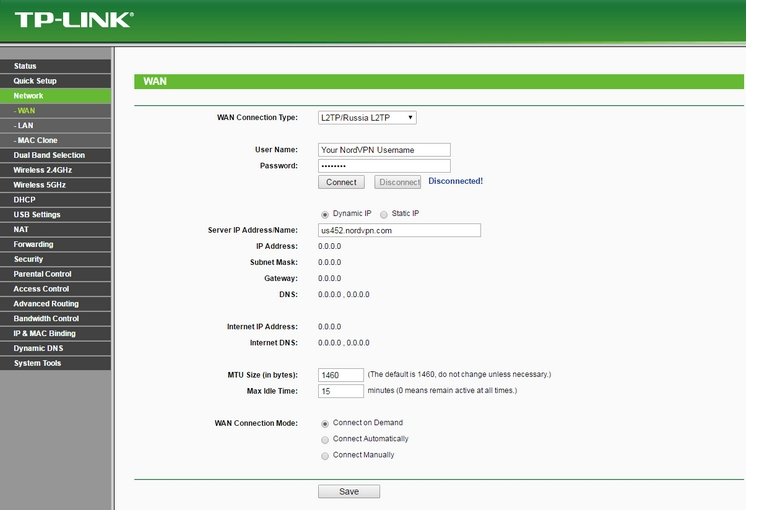
Task: Click the IP Address value 0.0.0.0
Action: pos(329,246)
